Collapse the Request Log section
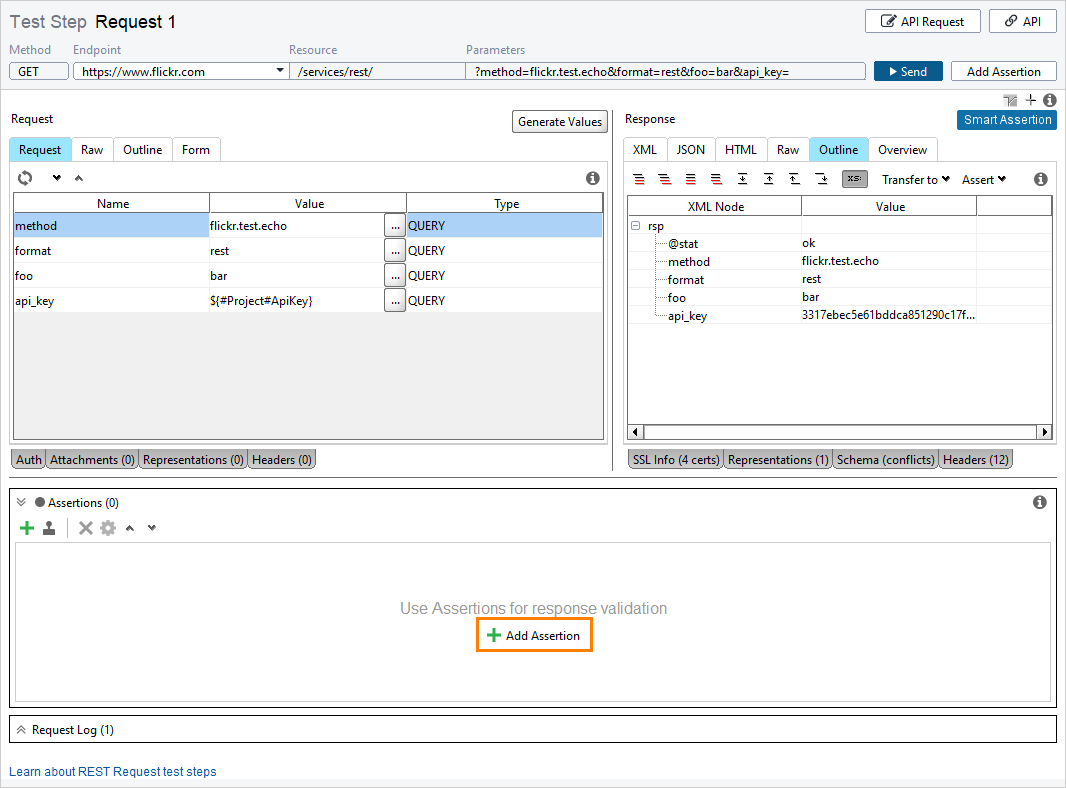 [23, 729]
